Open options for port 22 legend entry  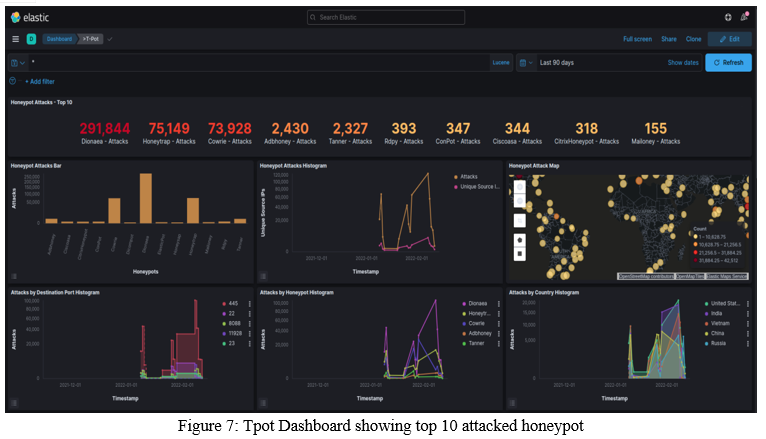click(x=250, y=314)
